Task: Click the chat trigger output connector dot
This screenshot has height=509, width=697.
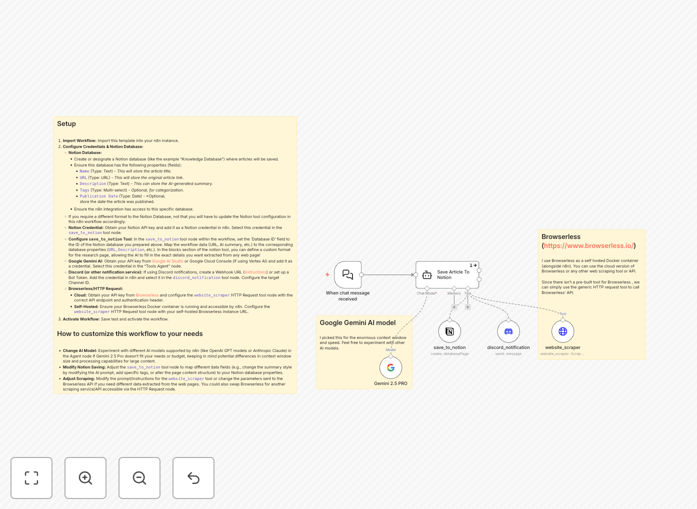Action: pos(361,275)
